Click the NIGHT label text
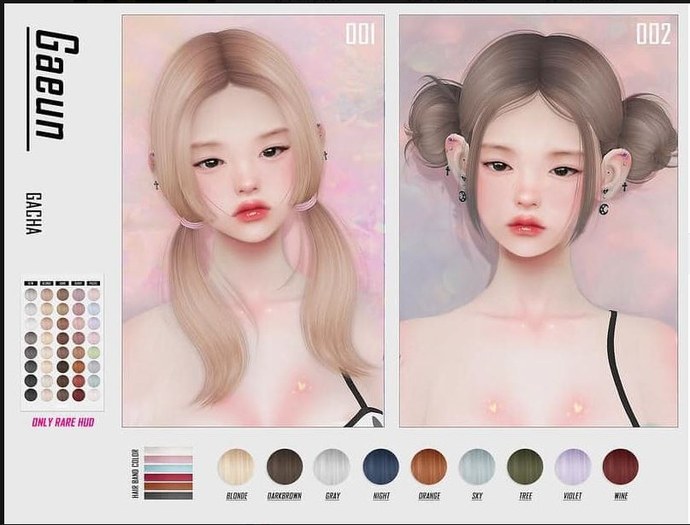This screenshot has height=525, width=690. point(381,496)
